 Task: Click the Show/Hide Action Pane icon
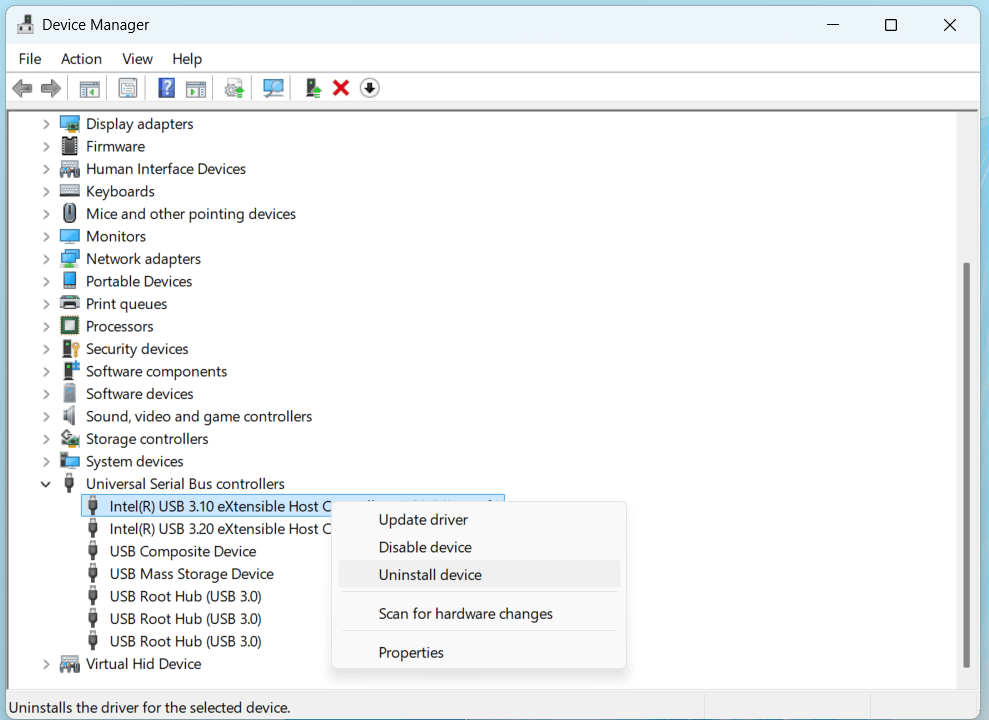click(x=196, y=88)
